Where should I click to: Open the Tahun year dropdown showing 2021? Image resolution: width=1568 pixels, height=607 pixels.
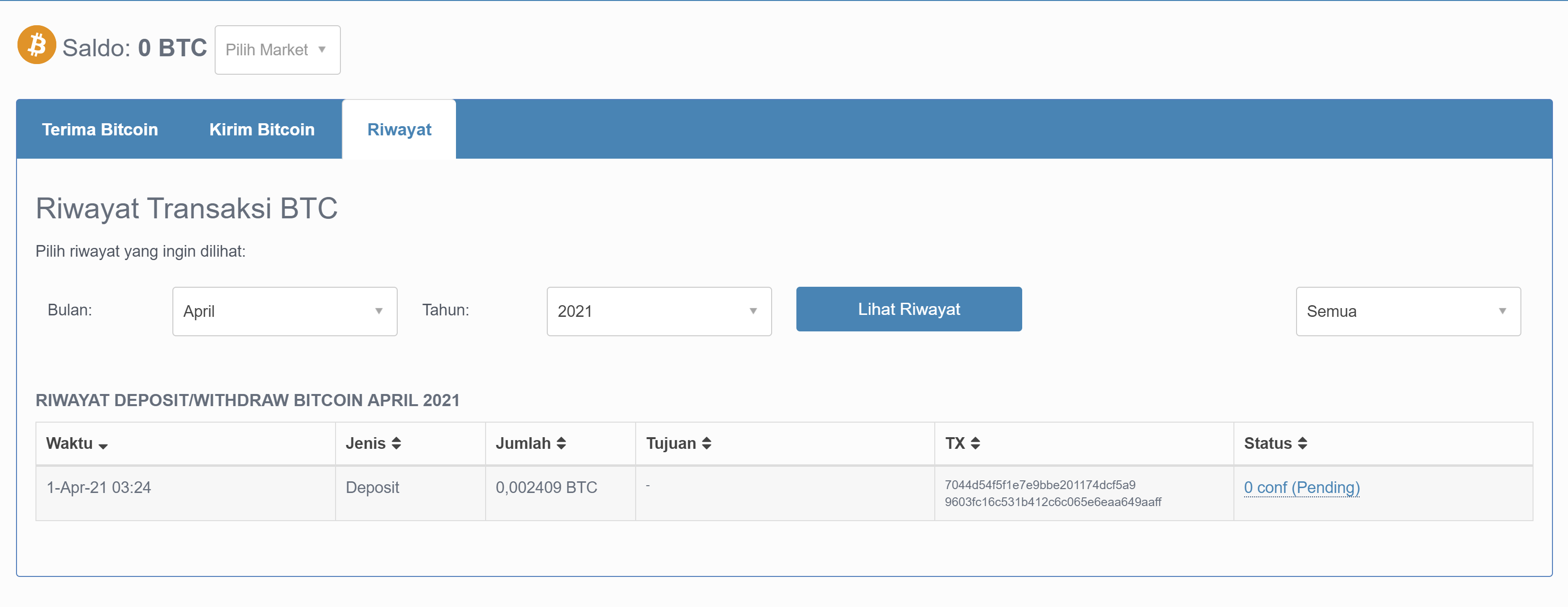coord(659,312)
